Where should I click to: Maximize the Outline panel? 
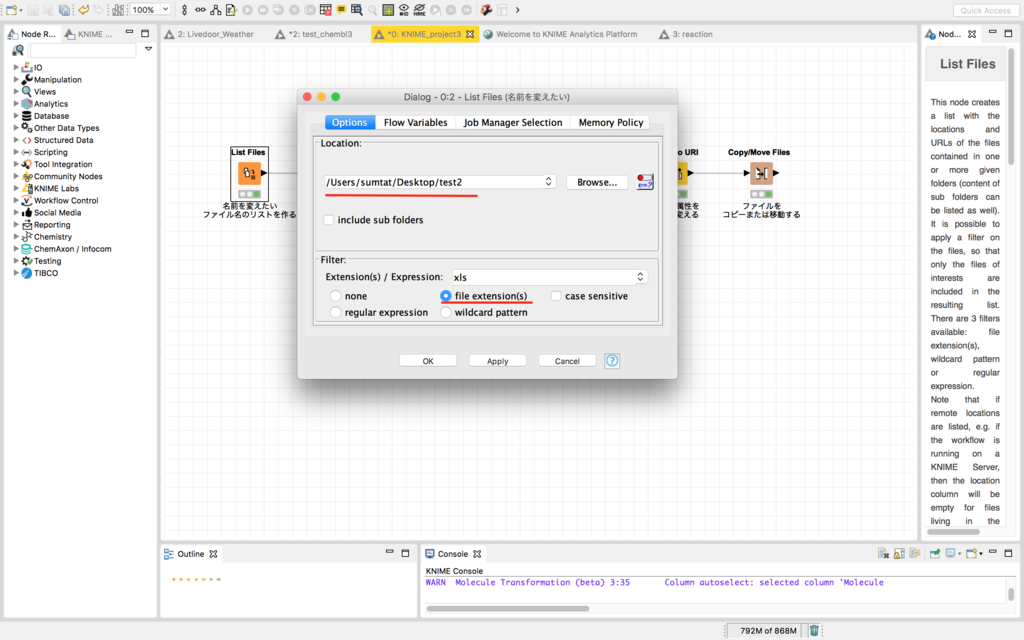tap(405, 553)
